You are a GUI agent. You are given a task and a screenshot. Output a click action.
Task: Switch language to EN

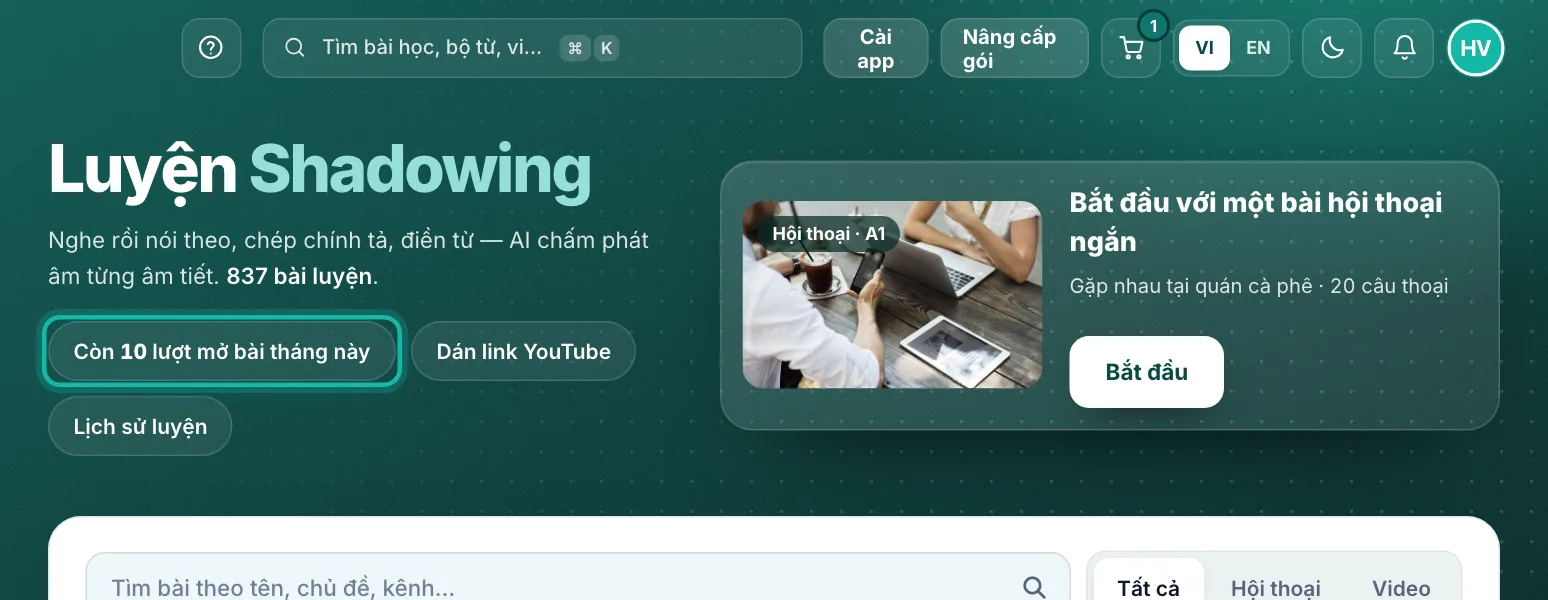1258,48
